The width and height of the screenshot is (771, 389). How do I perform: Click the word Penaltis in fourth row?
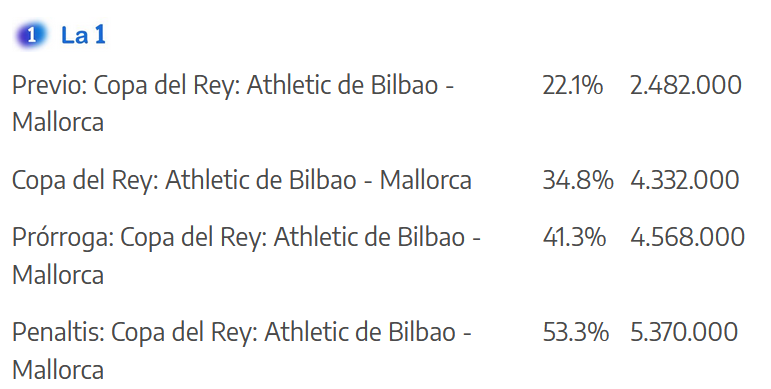click(59, 332)
